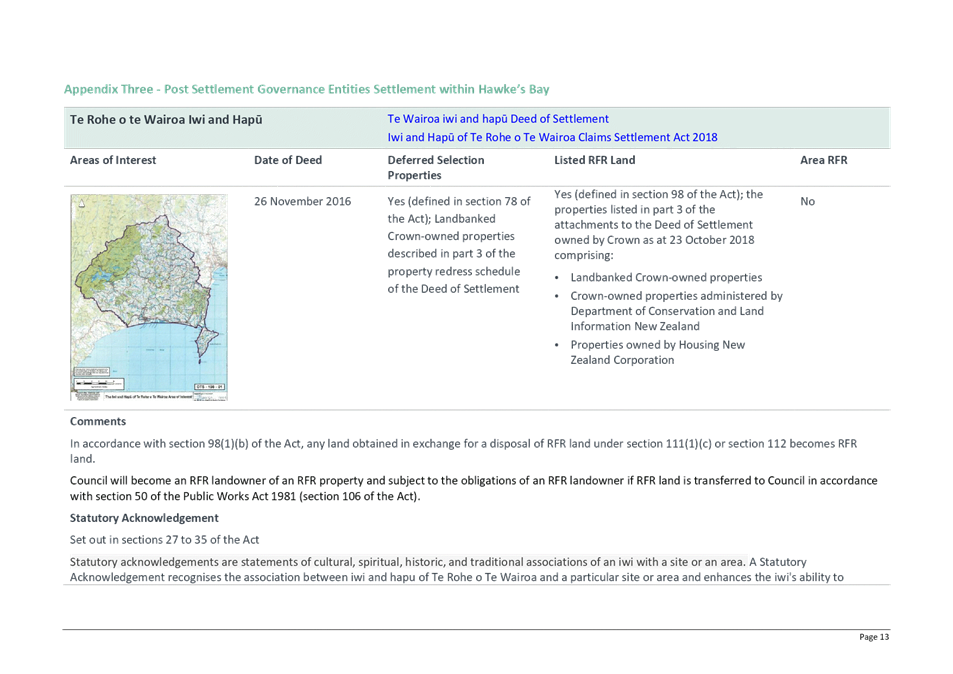Screen dimensions: 953x674
Task: Click the 'Areas of Interest' column header
Action: pyautogui.click(x=113, y=160)
